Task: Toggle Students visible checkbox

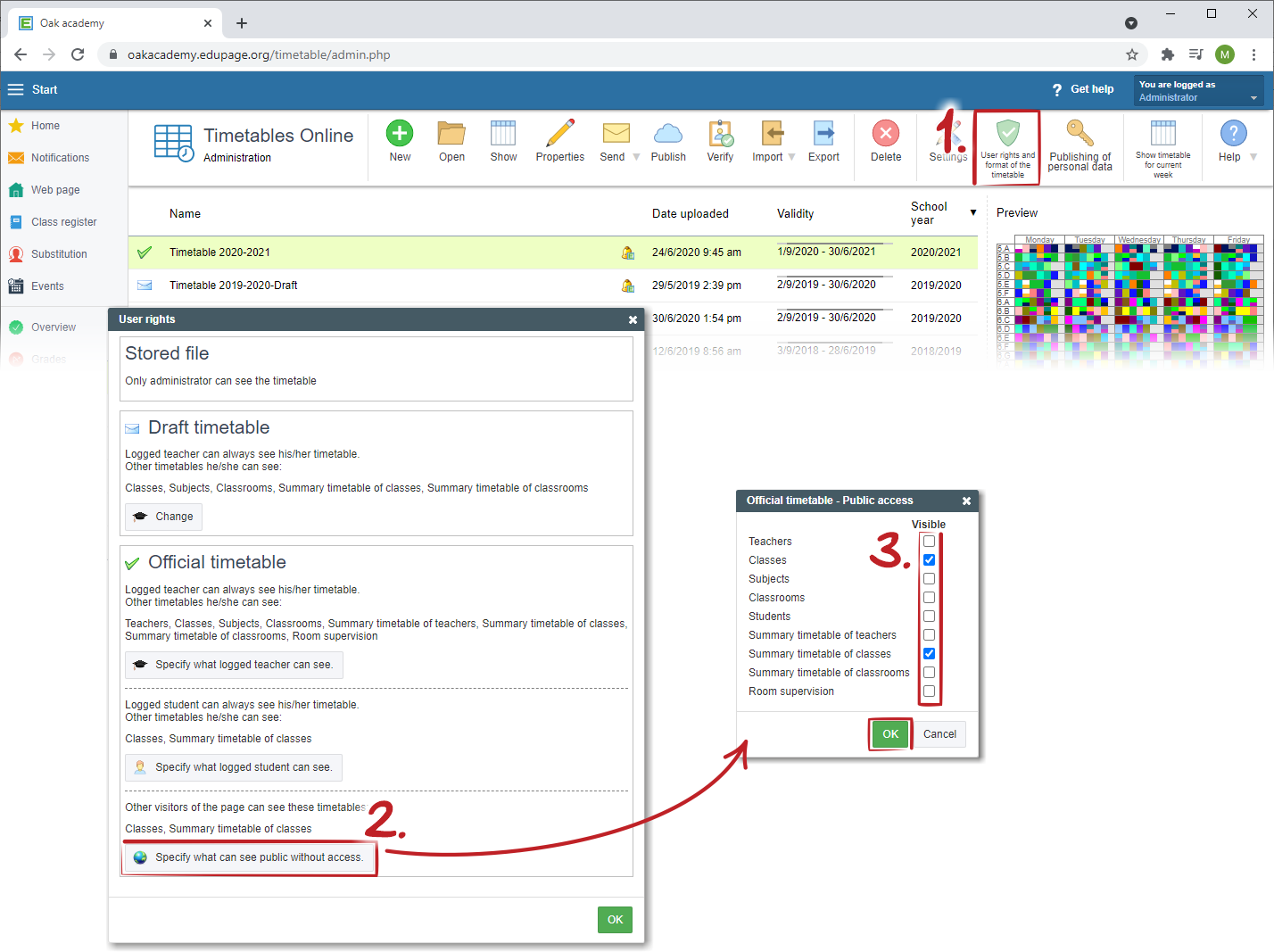Action: tap(929, 617)
